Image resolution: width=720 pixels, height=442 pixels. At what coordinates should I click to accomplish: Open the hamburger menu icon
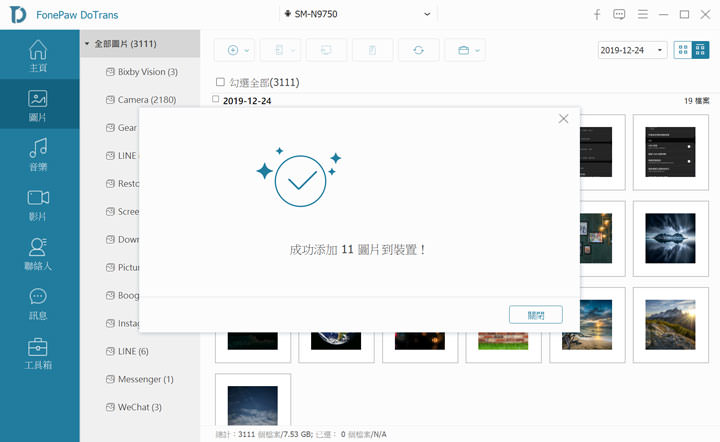(x=643, y=15)
